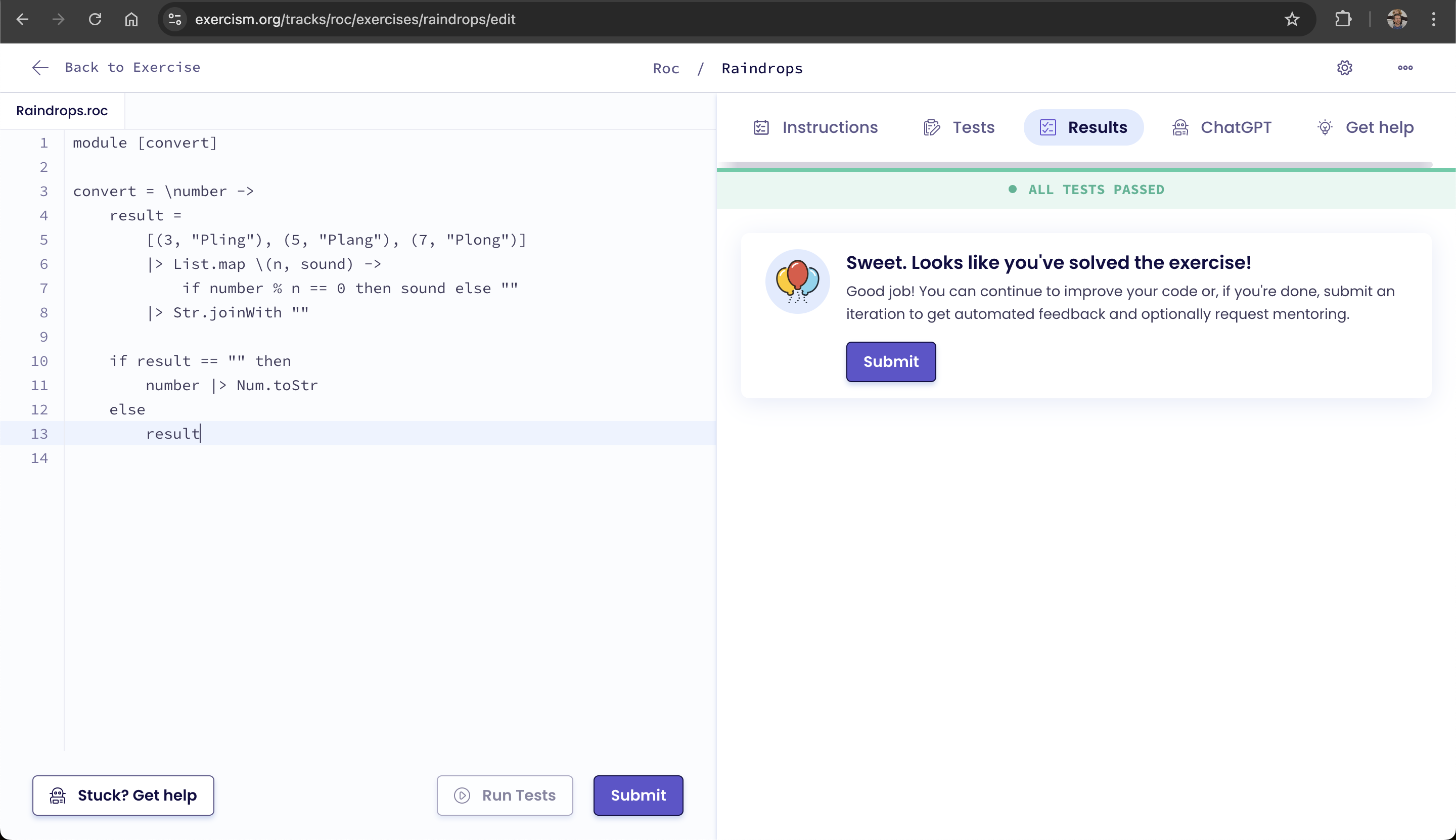Image resolution: width=1456 pixels, height=840 pixels.
Task: Click Submit in the results panel
Action: click(x=891, y=362)
